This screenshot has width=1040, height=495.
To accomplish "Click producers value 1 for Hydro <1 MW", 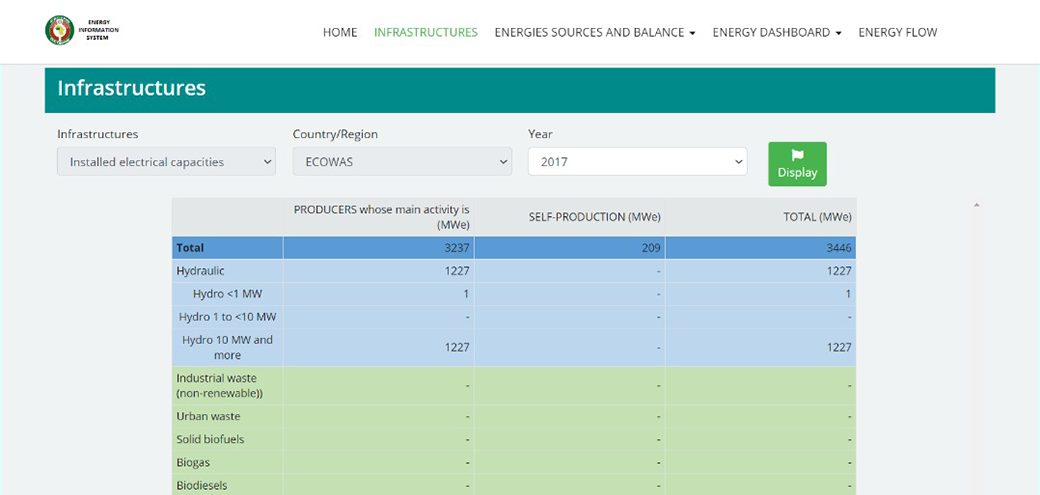I will [x=466, y=294].
